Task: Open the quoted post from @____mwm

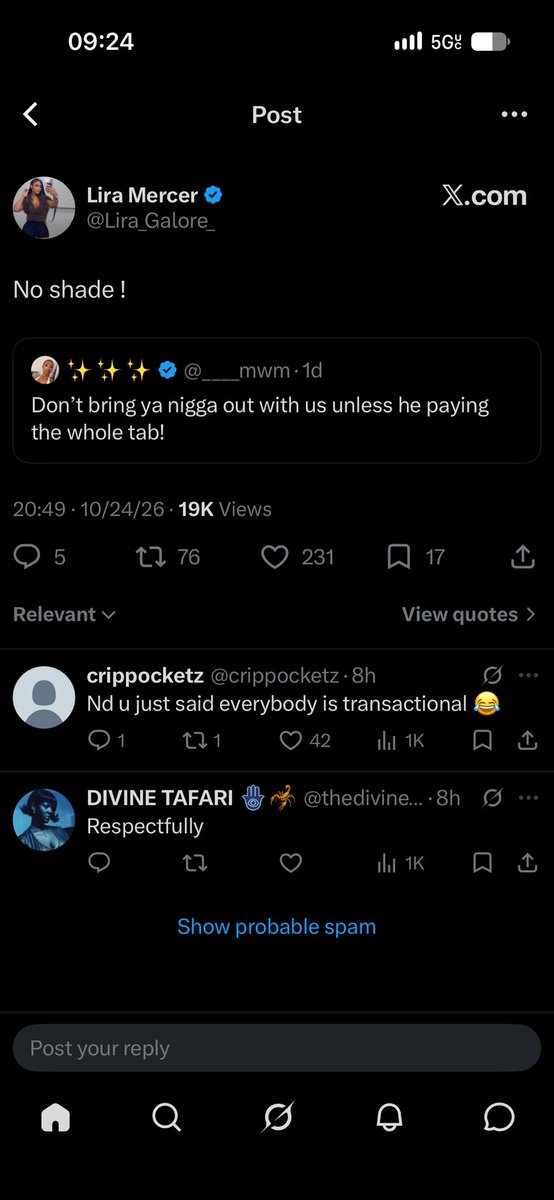Action: 277,400
